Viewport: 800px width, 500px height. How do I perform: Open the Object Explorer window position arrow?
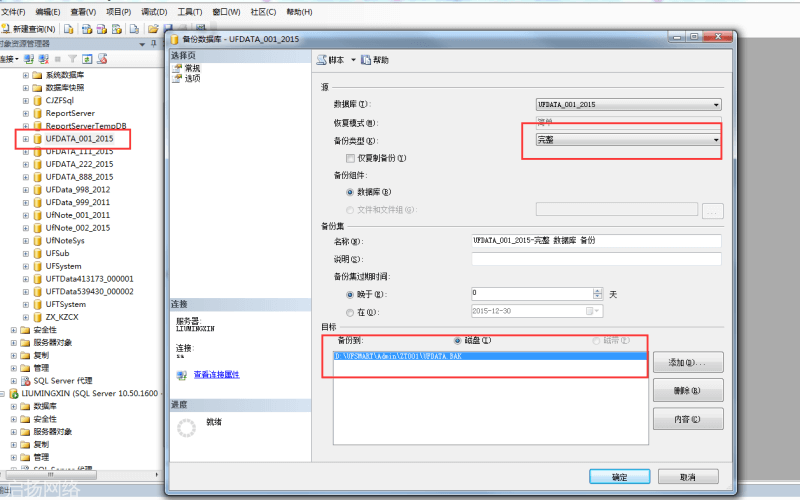(x=142, y=44)
